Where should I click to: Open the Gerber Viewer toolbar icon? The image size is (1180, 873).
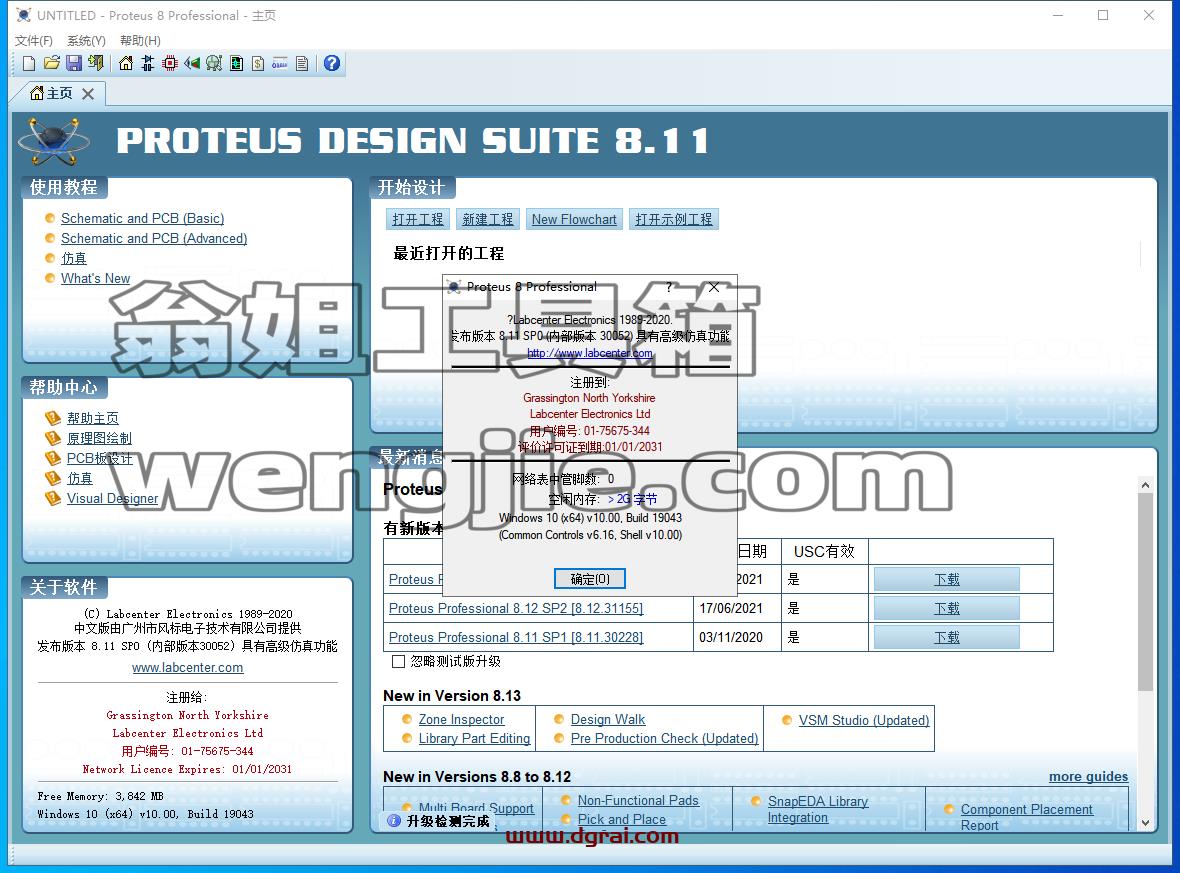click(x=214, y=63)
